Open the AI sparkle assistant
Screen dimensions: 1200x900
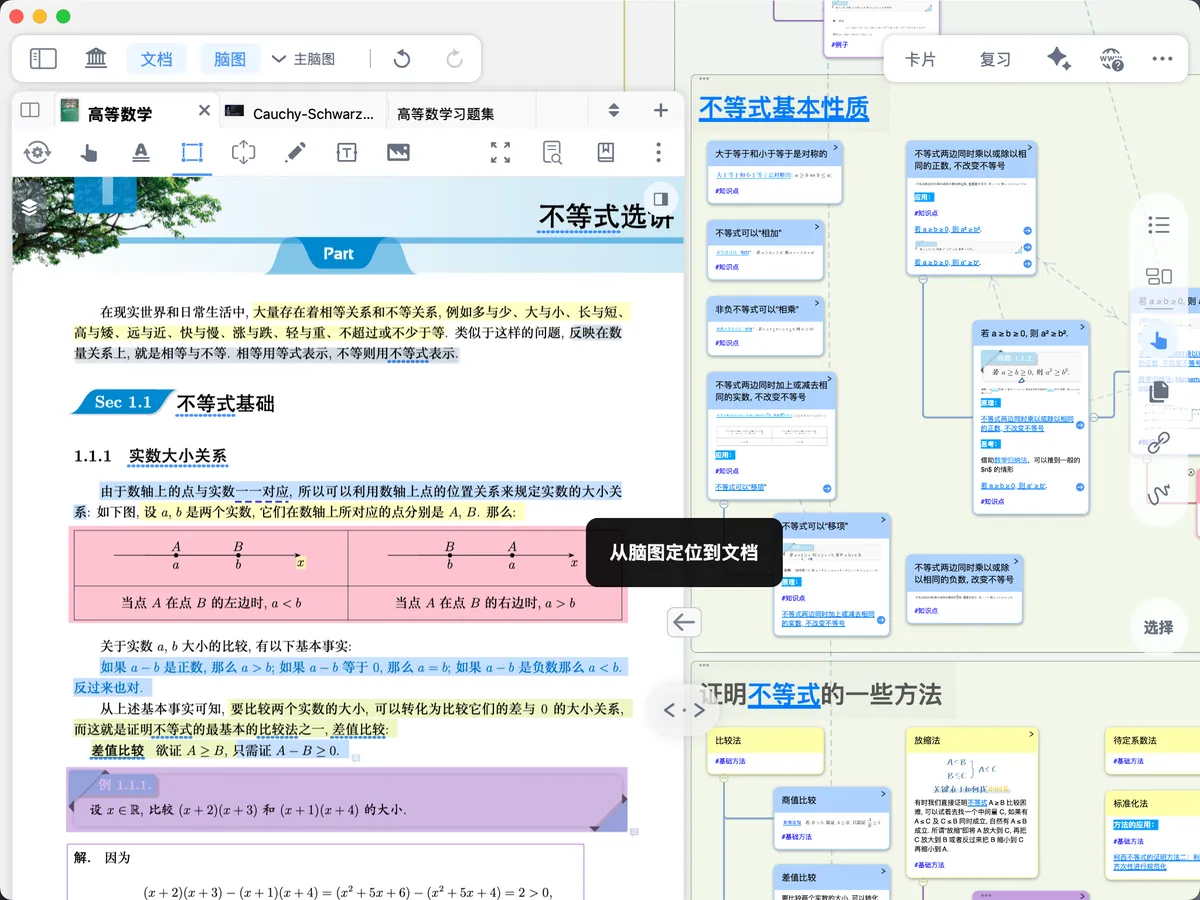[x=1059, y=59]
